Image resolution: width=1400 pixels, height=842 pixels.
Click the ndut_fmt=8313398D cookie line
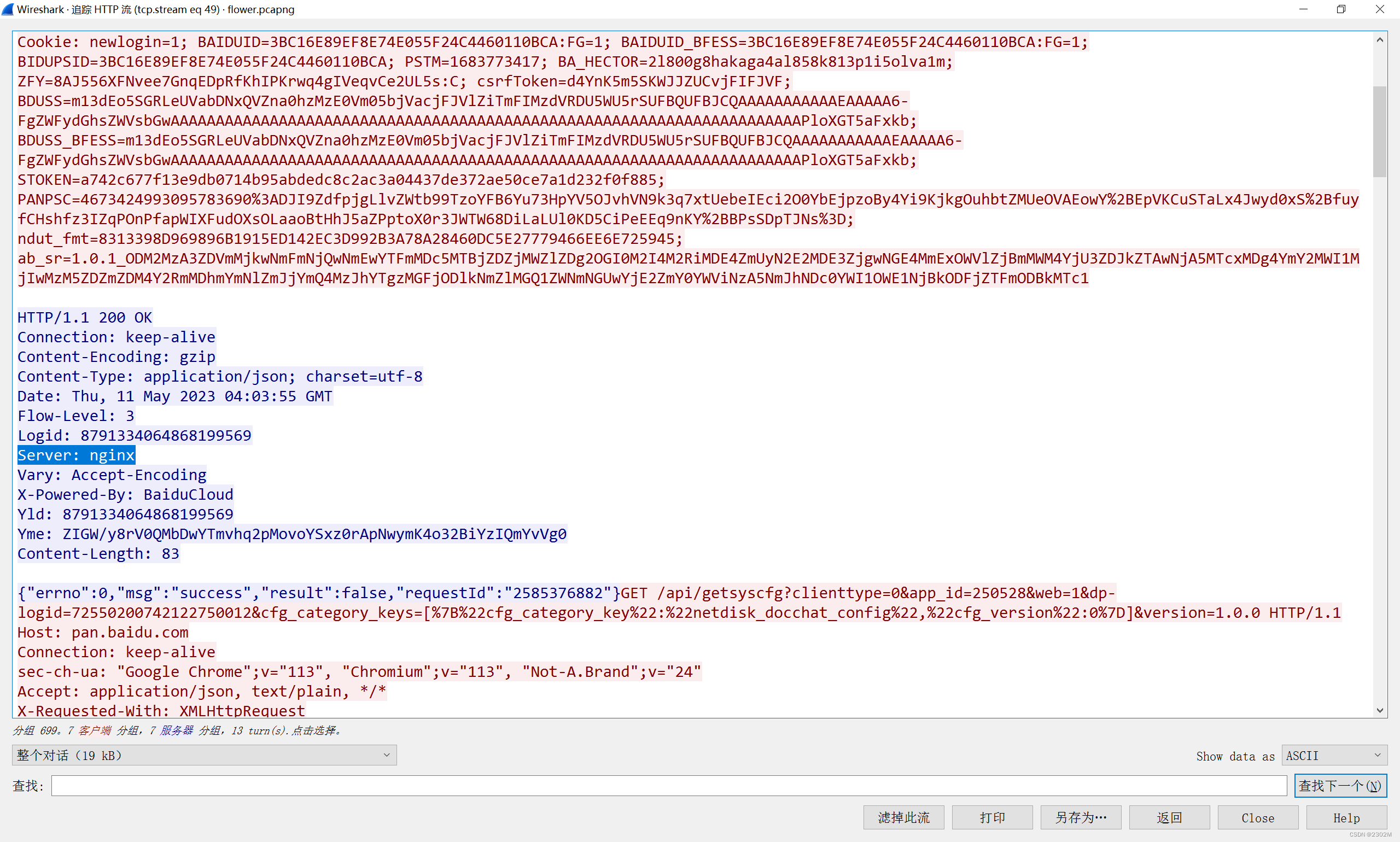(350, 239)
